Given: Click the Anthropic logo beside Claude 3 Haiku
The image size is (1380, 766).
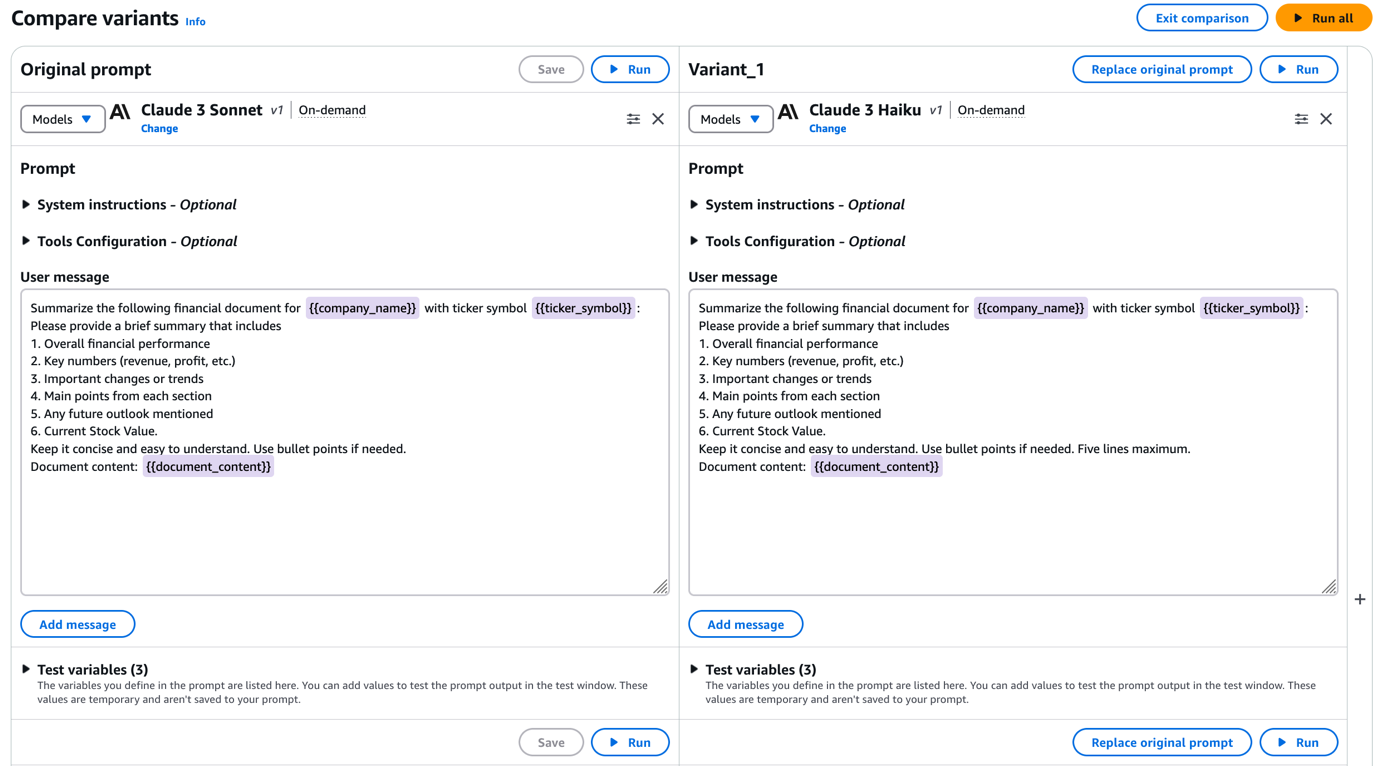Looking at the screenshot, I should [788, 111].
